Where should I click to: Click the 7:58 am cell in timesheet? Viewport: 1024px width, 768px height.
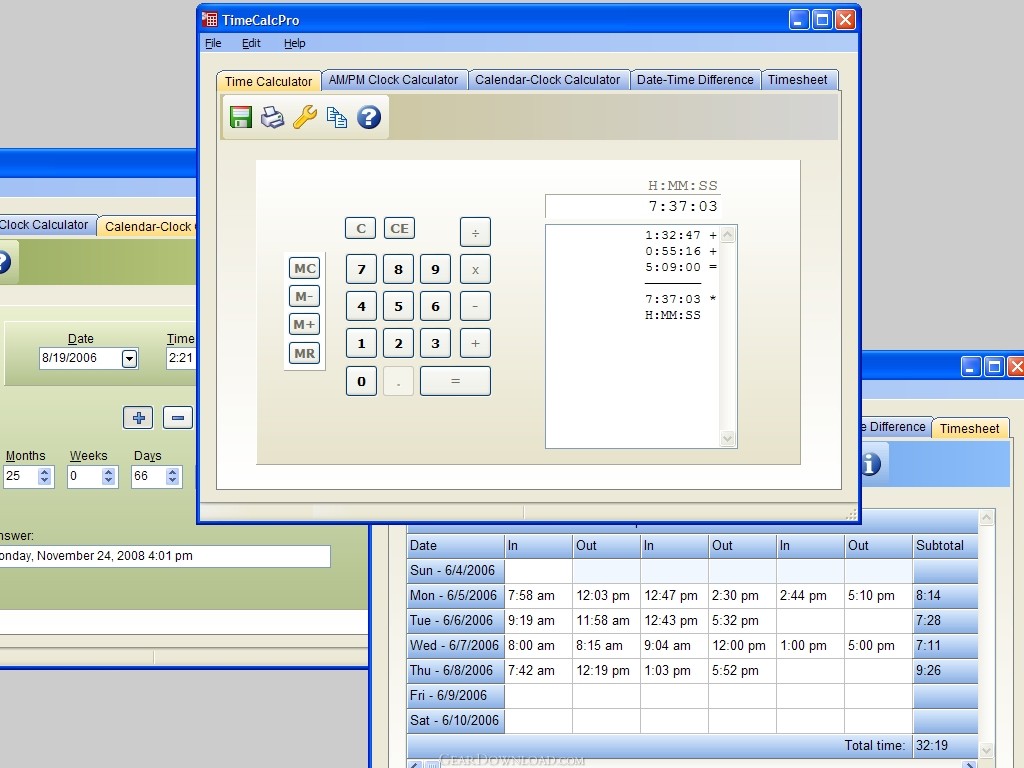point(539,596)
